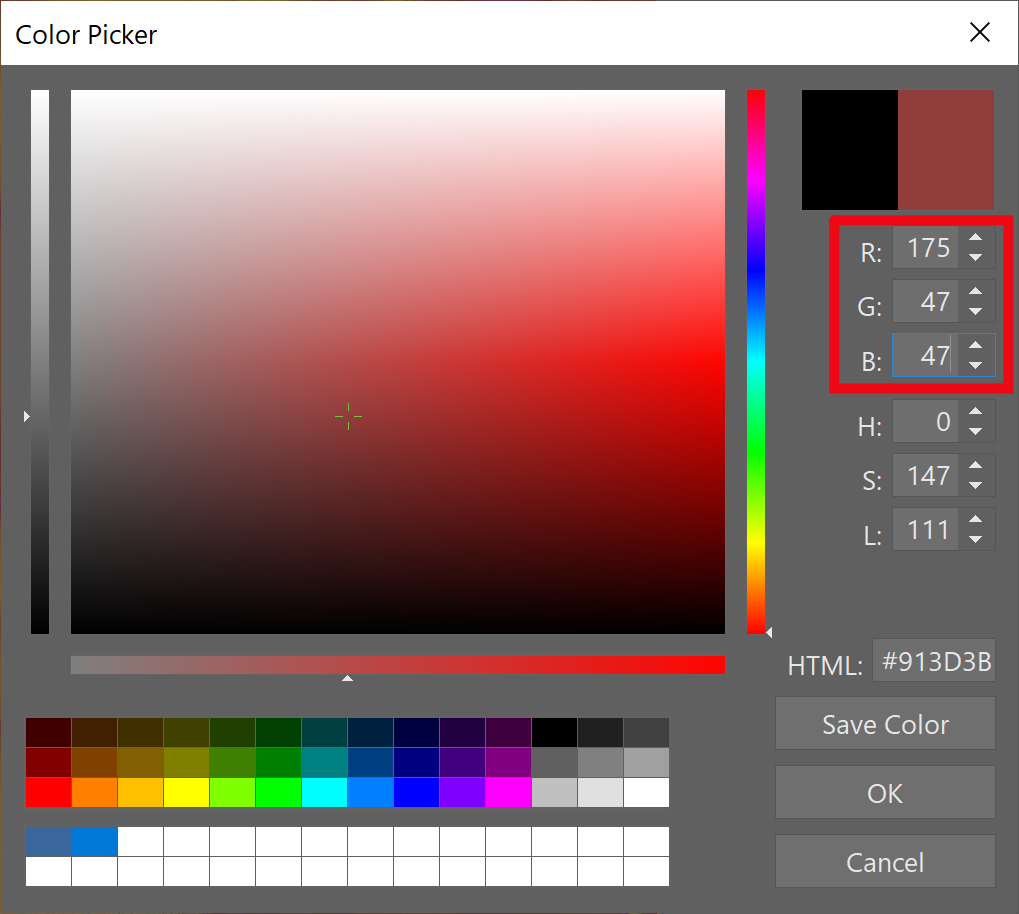The height and width of the screenshot is (914, 1019).
Task: Dismiss the dialog with Cancel
Action: point(884,861)
